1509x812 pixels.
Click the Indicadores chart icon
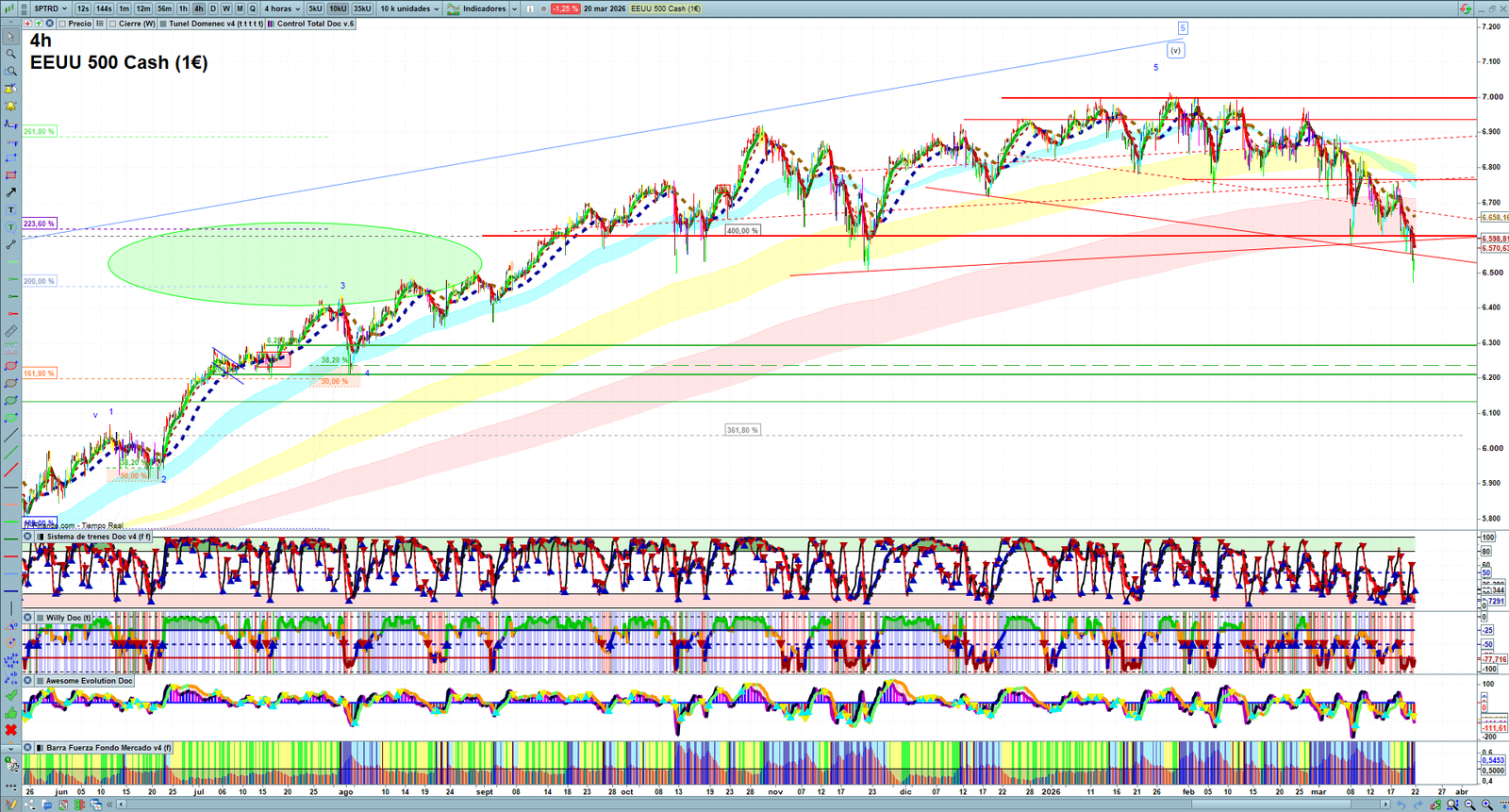point(454,8)
